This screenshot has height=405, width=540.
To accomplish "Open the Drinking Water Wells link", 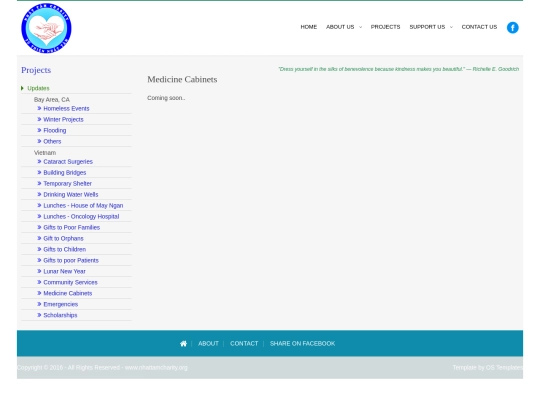I will pos(71,195).
